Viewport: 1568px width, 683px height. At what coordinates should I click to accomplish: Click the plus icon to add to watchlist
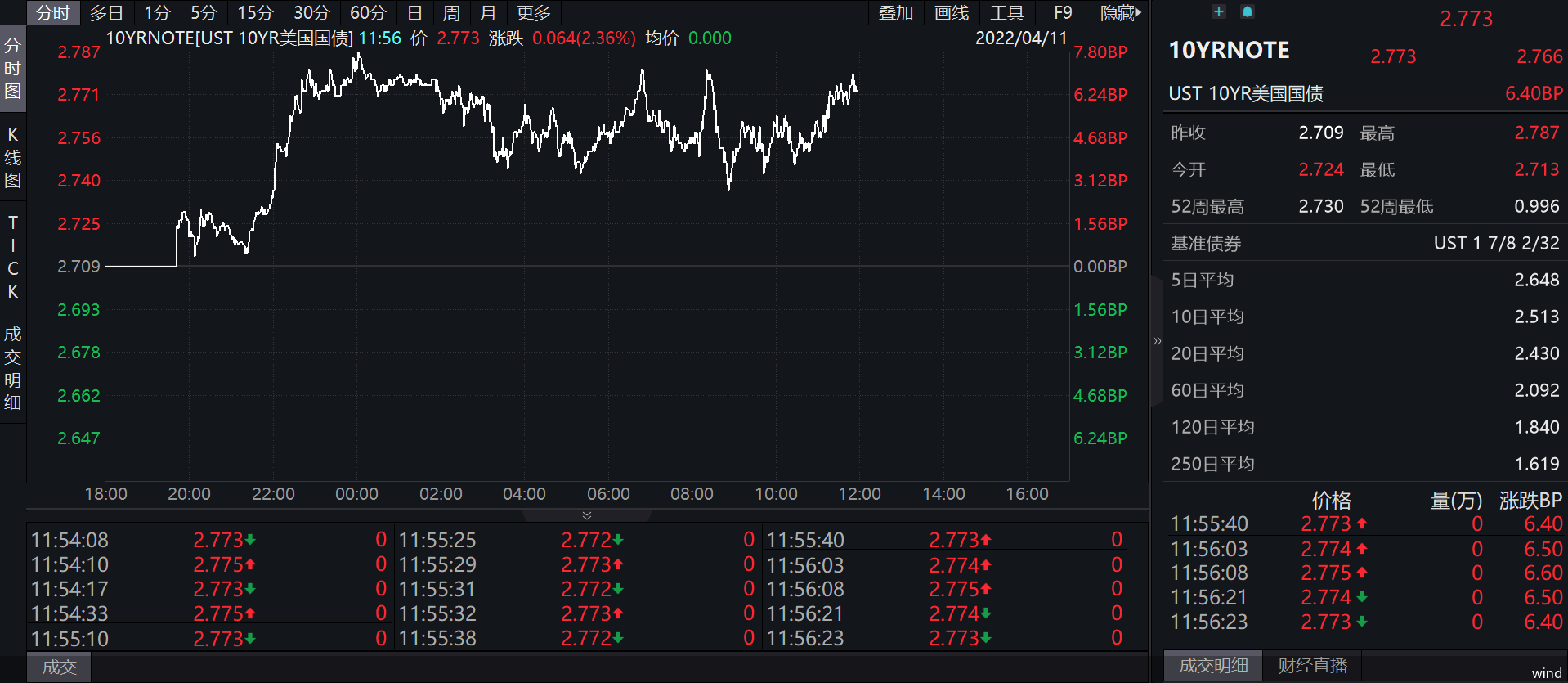1218,11
